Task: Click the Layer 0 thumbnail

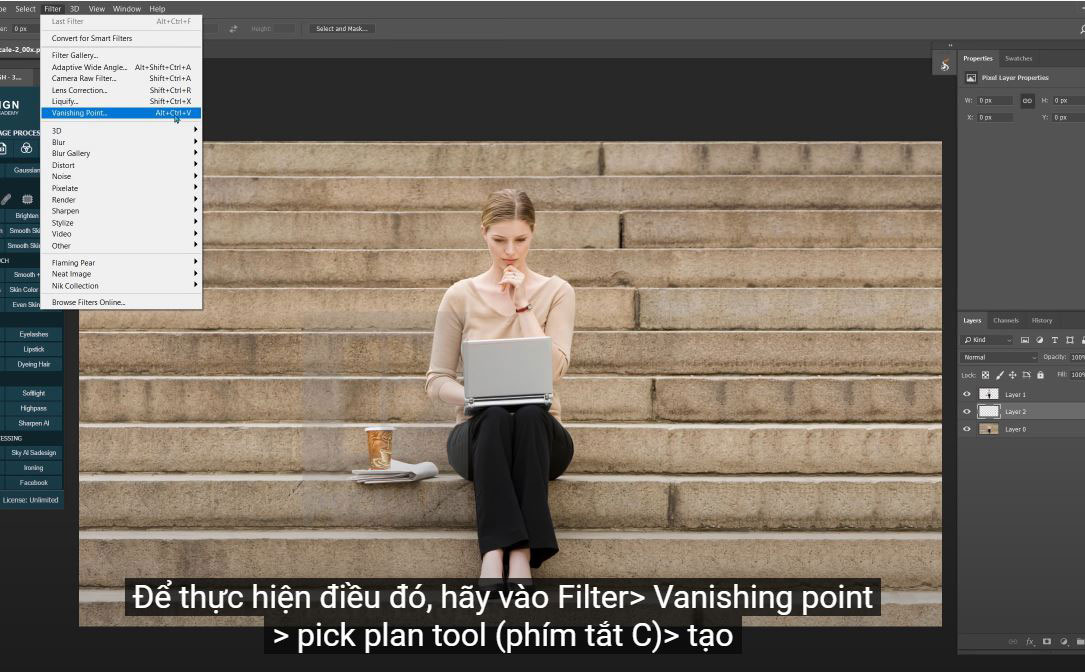Action: (x=988, y=429)
